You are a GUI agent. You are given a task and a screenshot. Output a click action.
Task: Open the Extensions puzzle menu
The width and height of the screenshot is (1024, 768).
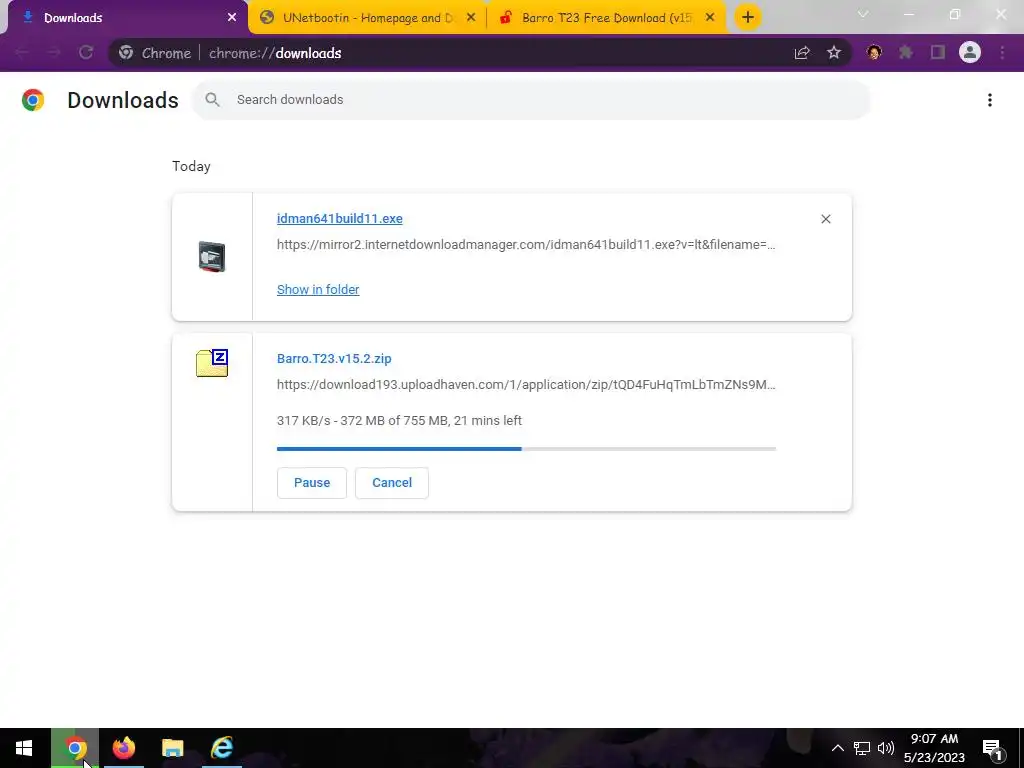coord(906,52)
